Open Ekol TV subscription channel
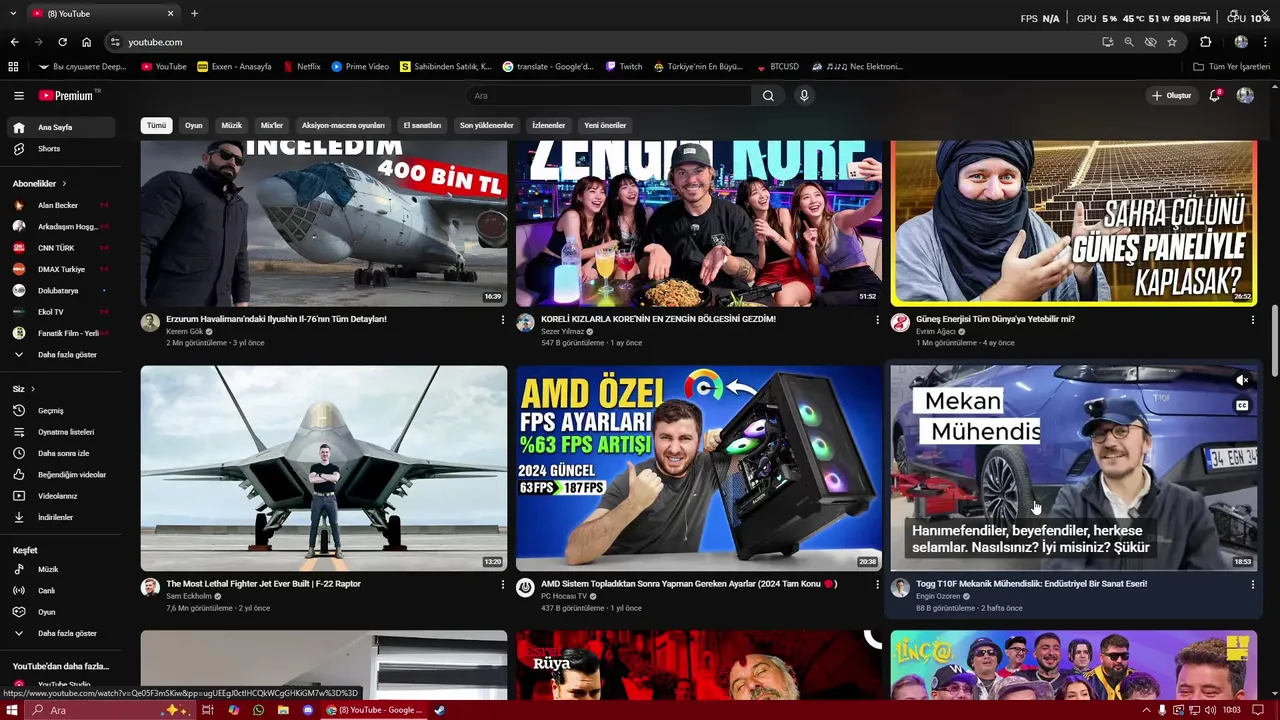Image resolution: width=1280 pixels, height=720 pixels. [63, 312]
